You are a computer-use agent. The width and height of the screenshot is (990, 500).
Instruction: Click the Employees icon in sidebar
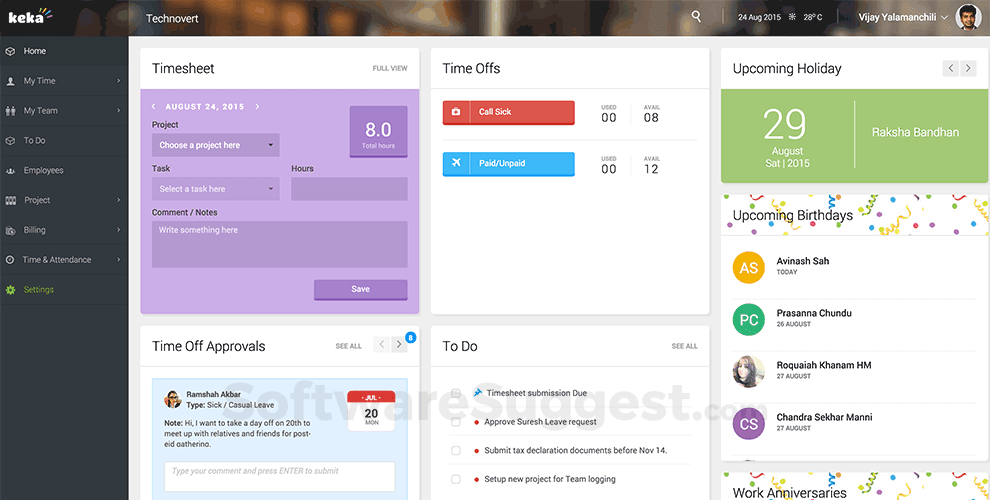10,171
